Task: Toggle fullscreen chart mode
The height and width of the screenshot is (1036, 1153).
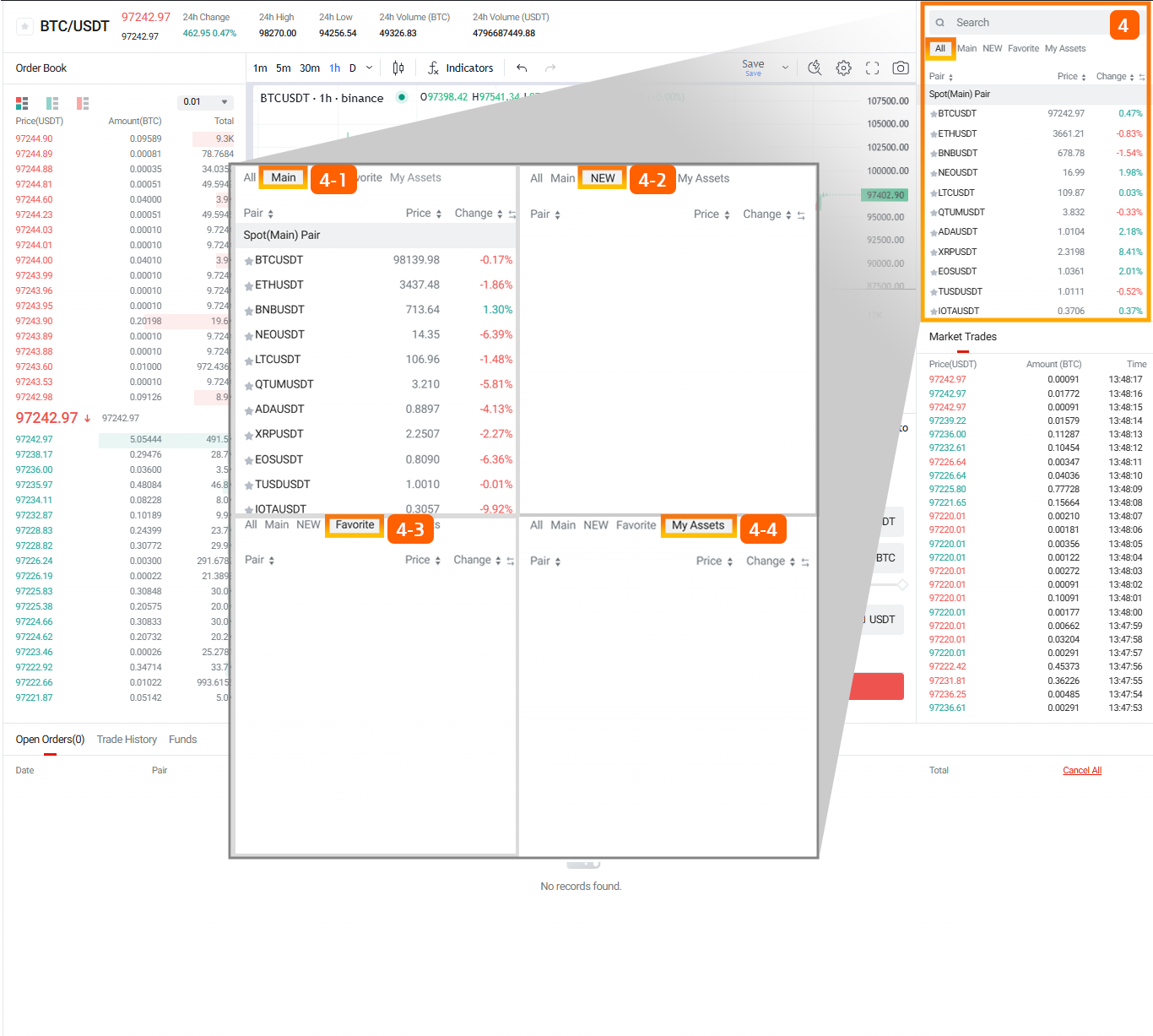Action: click(x=872, y=68)
